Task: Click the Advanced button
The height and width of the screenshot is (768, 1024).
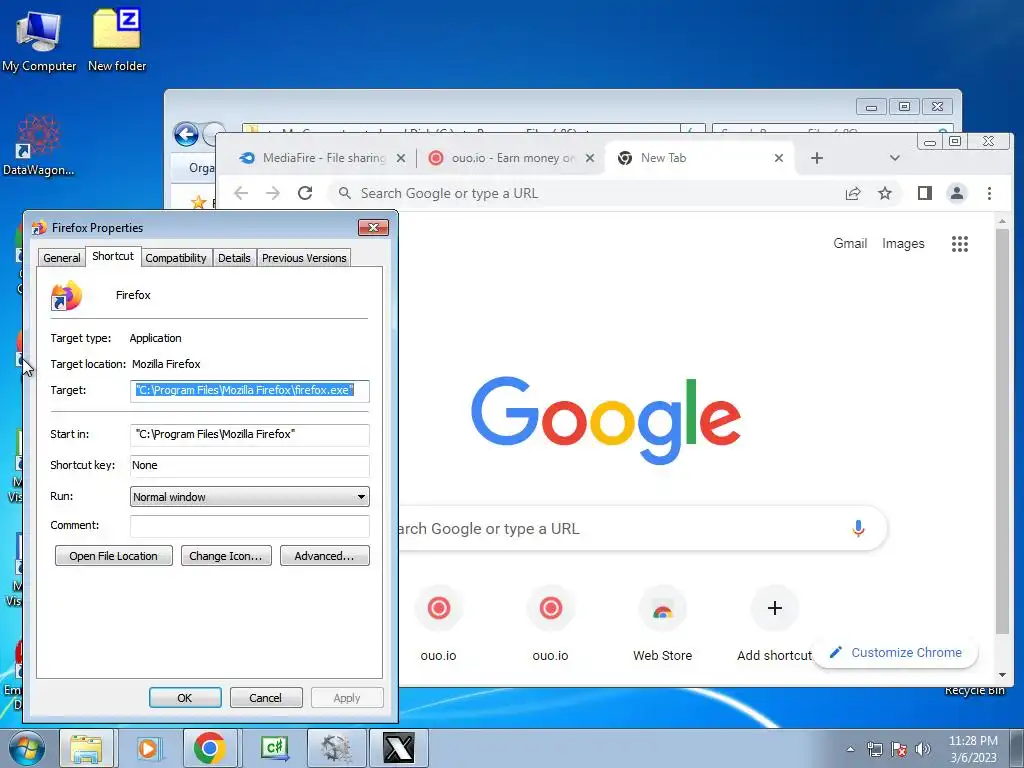Action: click(x=325, y=556)
